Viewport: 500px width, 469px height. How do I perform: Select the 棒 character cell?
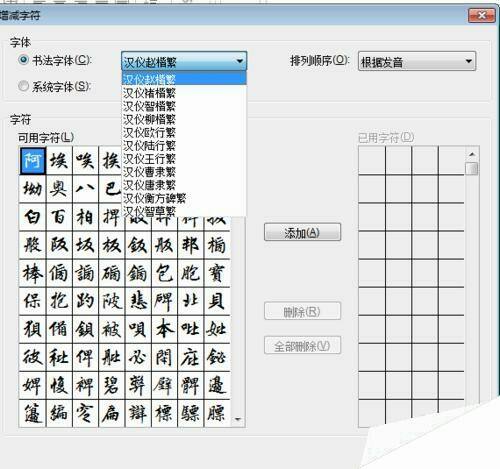(33, 273)
